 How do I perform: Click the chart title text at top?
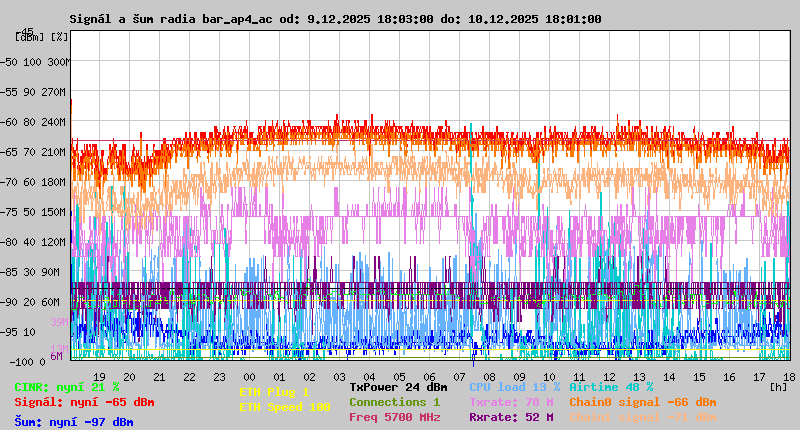[x=335, y=19]
